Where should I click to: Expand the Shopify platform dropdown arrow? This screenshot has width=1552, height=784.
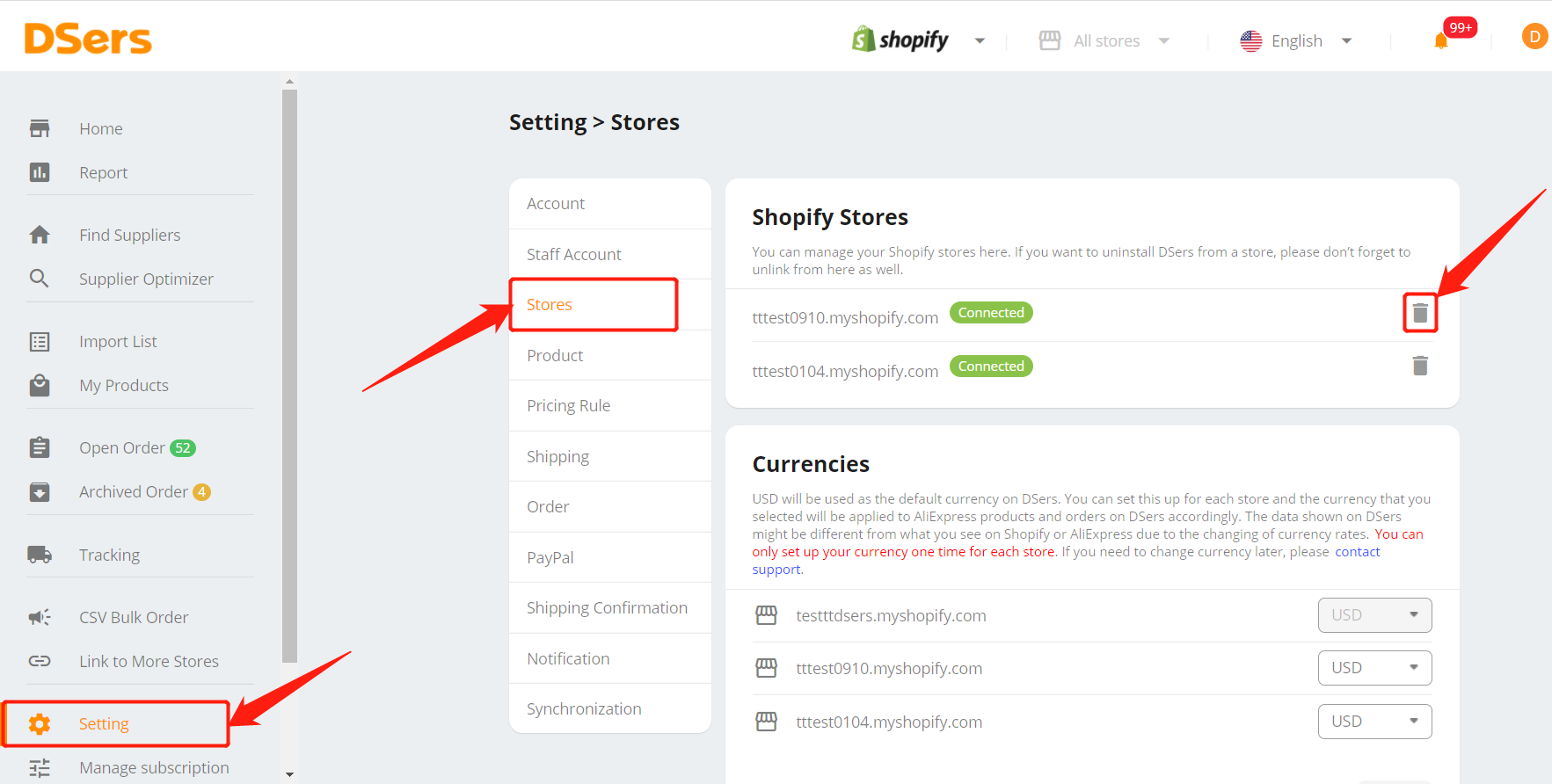(980, 41)
